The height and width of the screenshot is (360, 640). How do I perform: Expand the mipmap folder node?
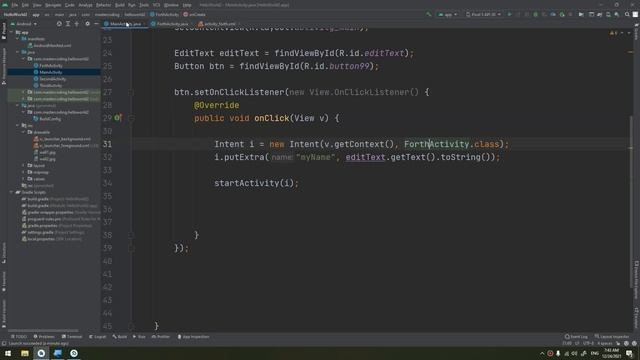pos(24,172)
